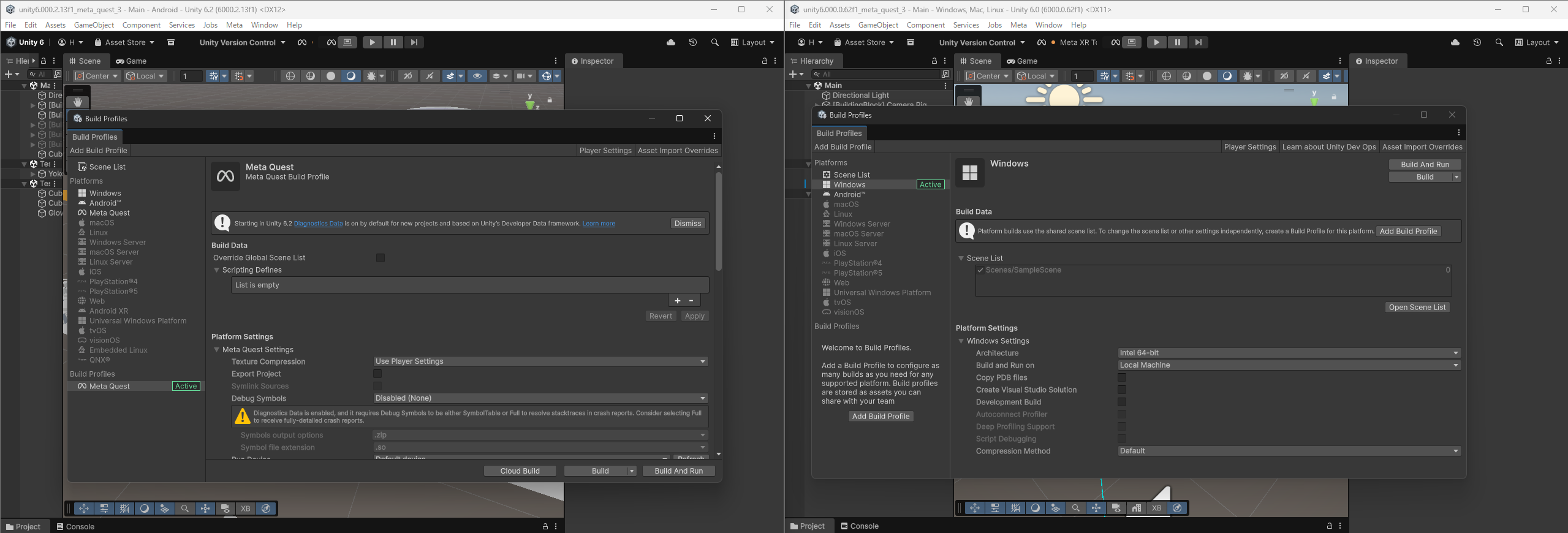Open Texture Compression dropdown
The image size is (1568, 533).
pyautogui.click(x=540, y=361)
